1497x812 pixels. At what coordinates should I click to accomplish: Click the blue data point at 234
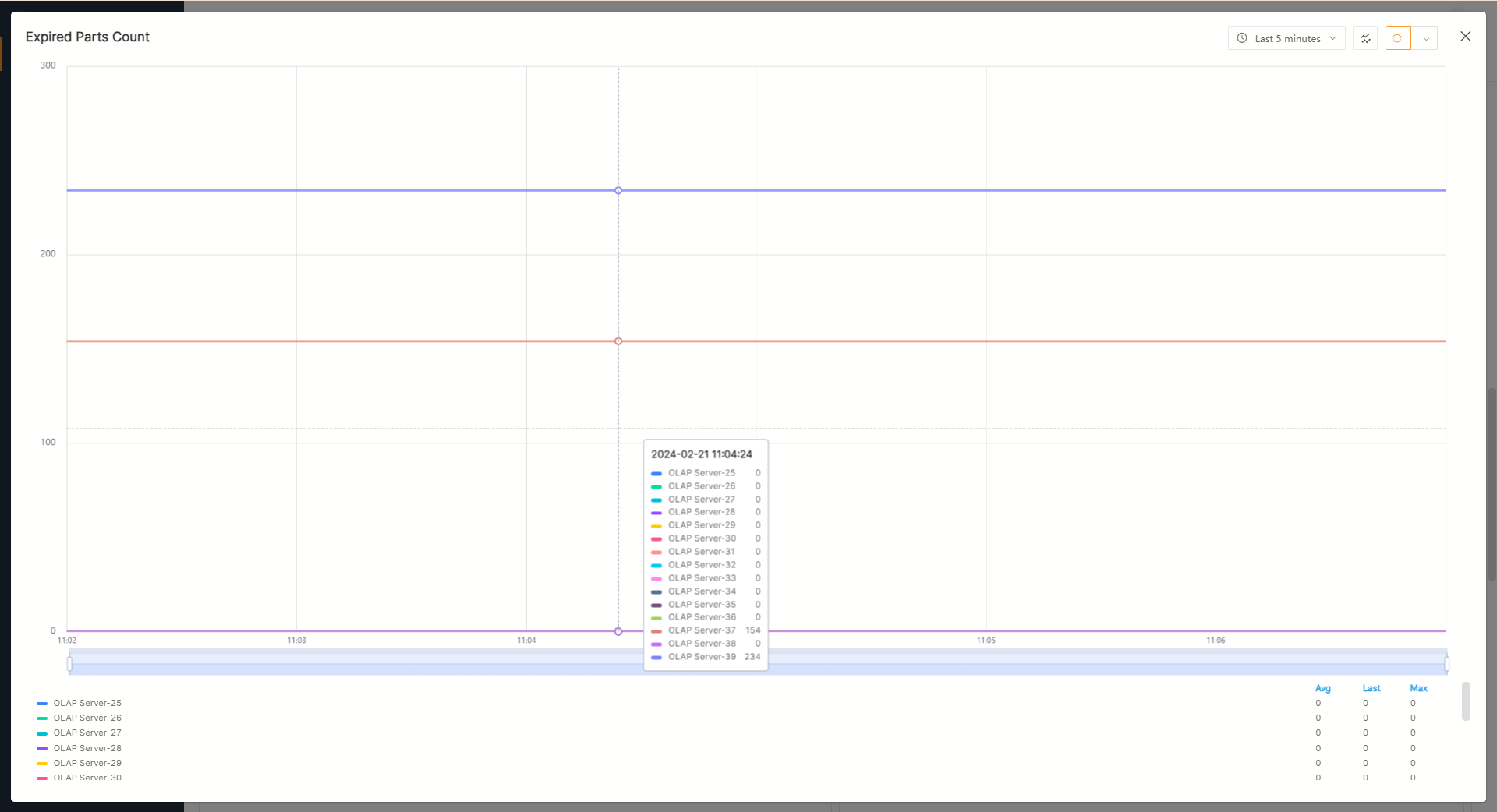point(618,190)
